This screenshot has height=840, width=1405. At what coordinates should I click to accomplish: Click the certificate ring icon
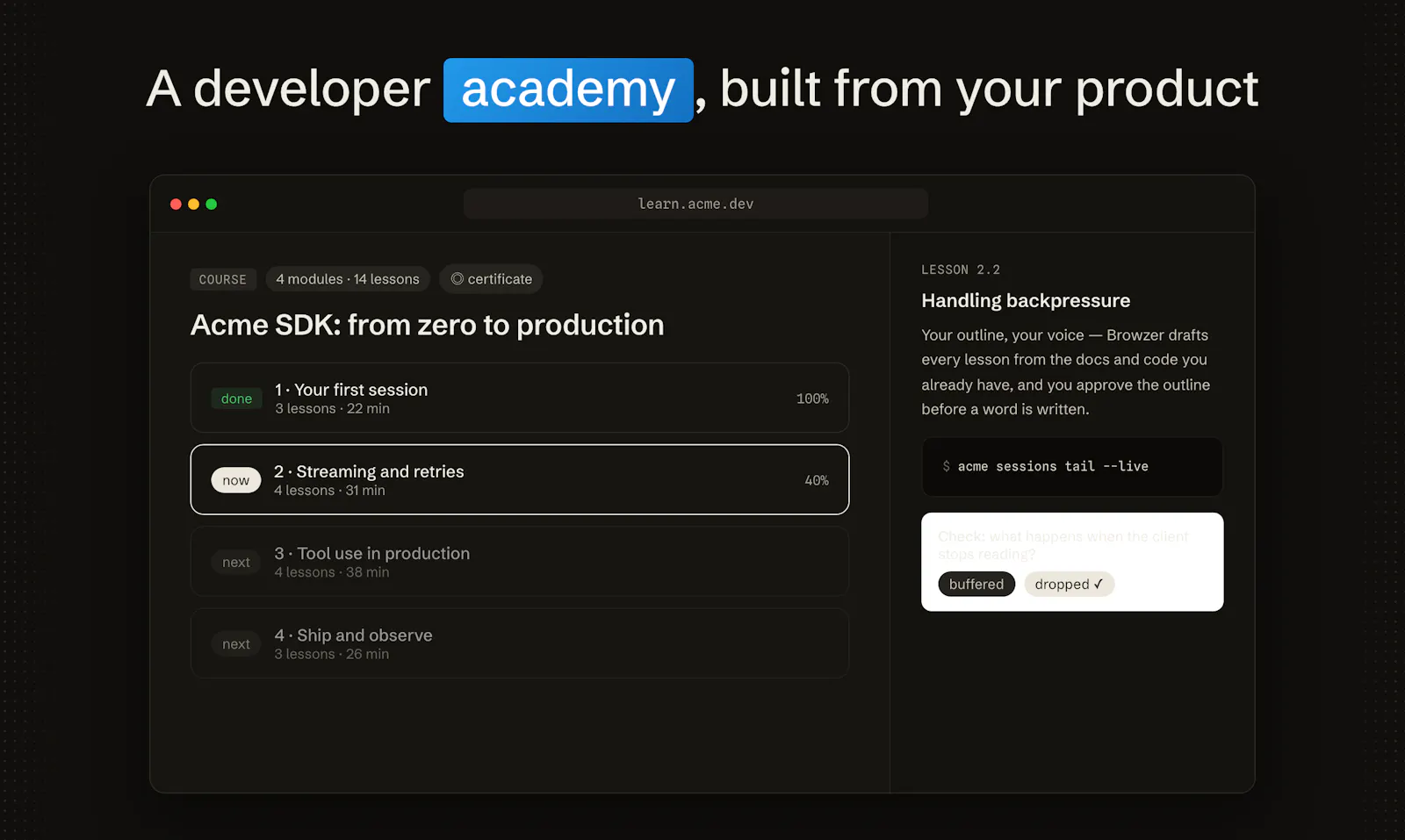point(457,279)
